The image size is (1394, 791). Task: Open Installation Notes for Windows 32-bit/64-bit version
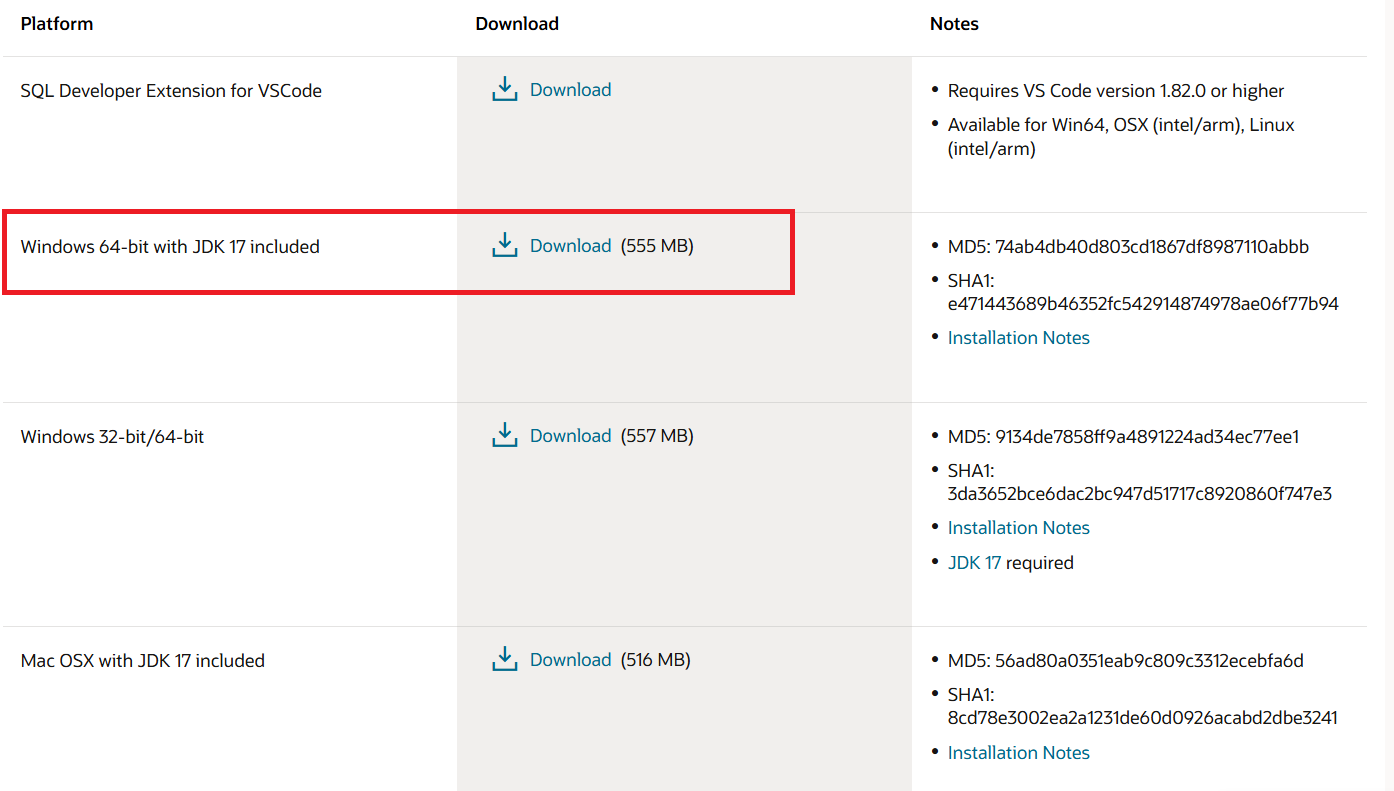point(1018,527)
